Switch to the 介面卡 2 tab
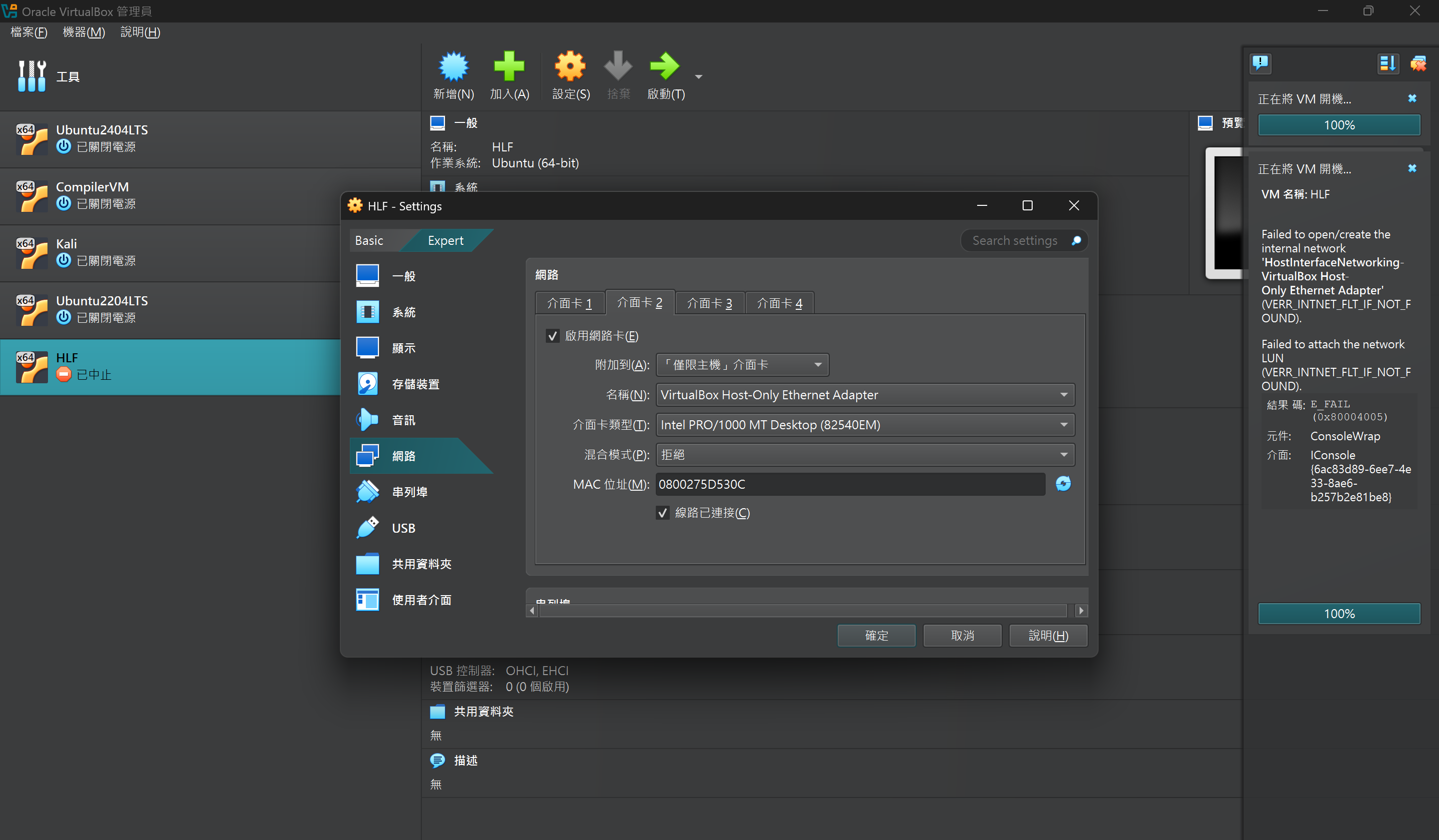Image resolution: width=1439 pixels, height=840 pixels. coord(640,301)
